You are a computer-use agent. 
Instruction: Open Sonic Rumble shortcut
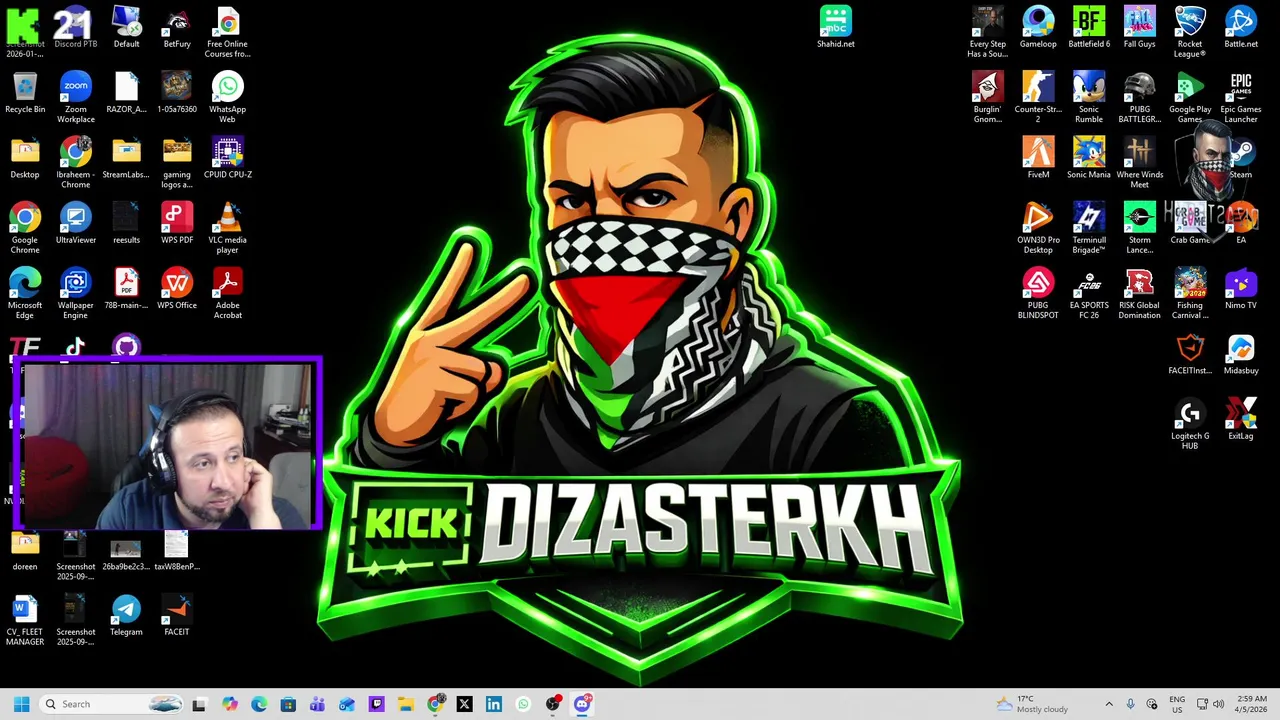[x=1089, y=98]
